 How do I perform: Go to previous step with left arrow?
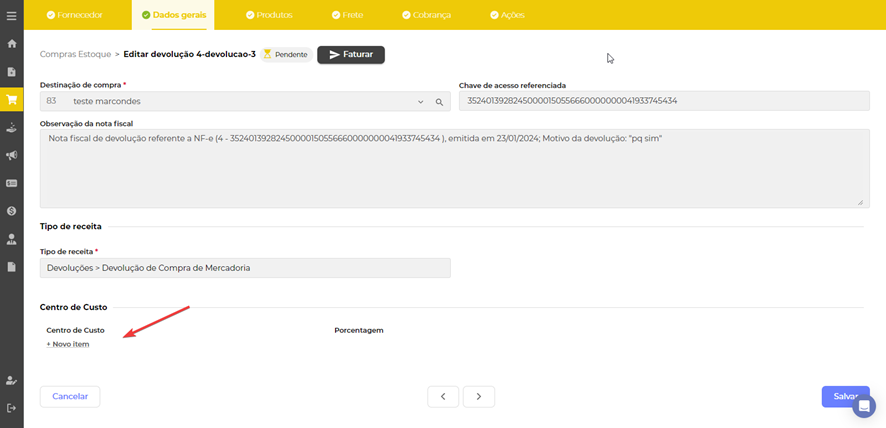443,397
